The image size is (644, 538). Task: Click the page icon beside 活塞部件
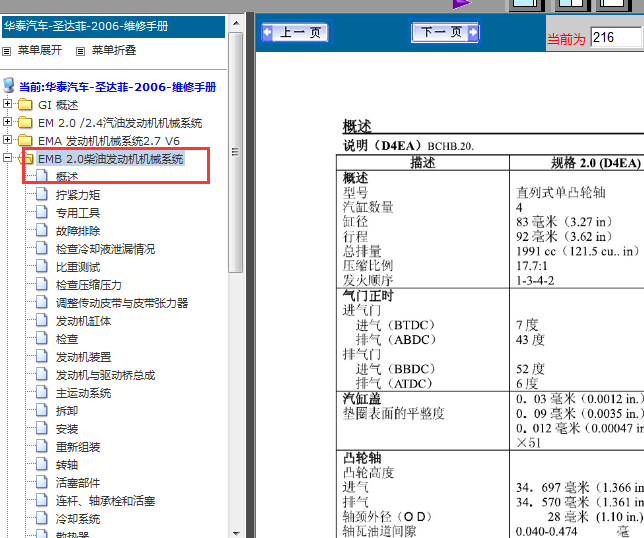click(x=41, y=482)
